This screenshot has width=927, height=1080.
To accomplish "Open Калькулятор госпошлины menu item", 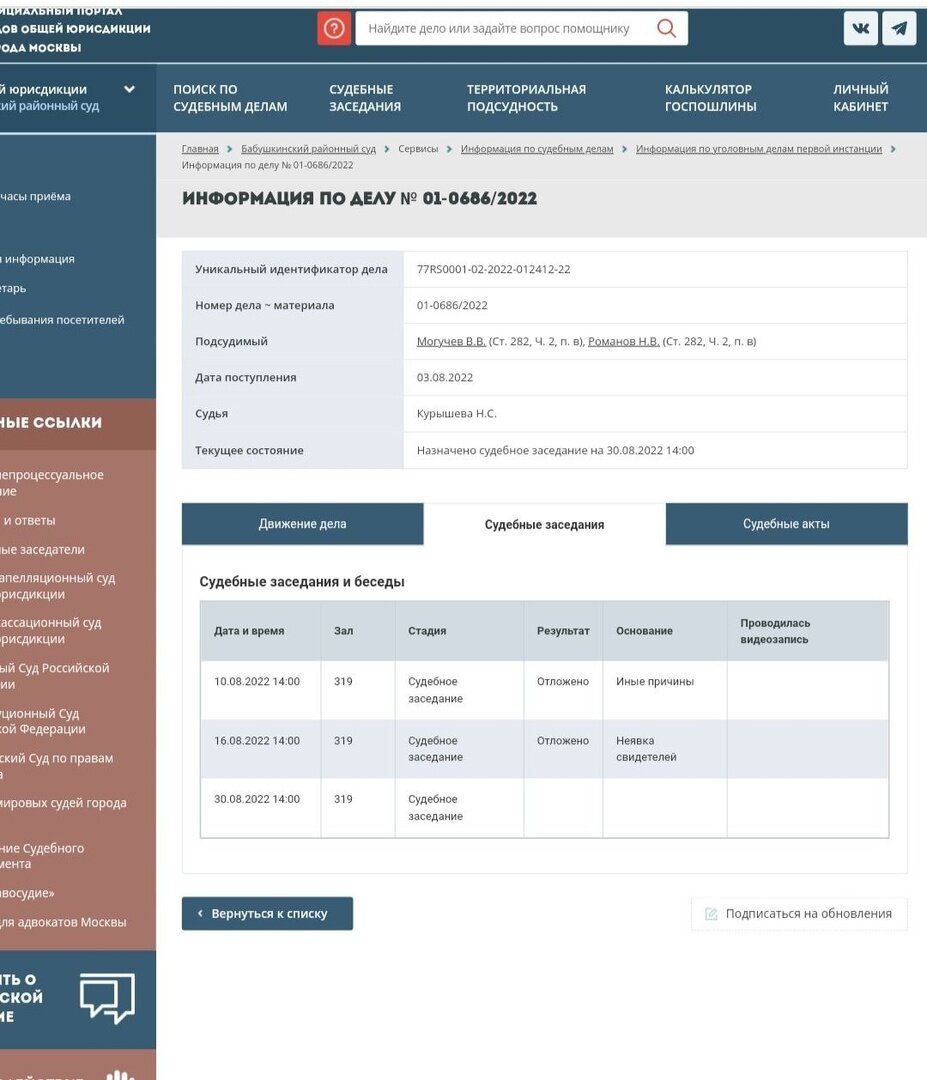I will [710, 98].
